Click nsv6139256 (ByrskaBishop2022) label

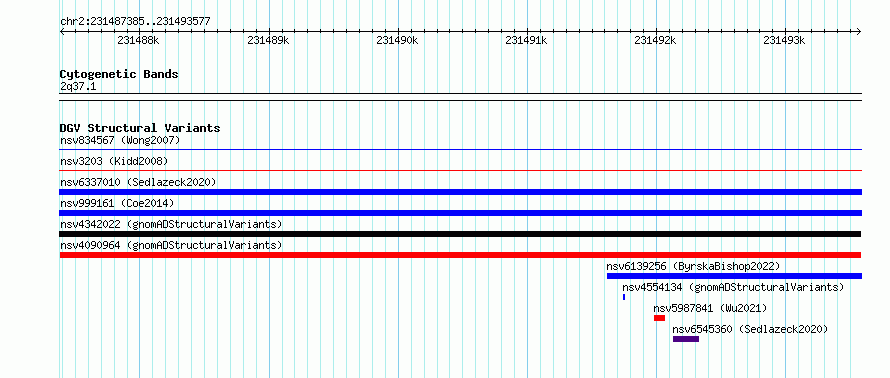pos(693,266)
